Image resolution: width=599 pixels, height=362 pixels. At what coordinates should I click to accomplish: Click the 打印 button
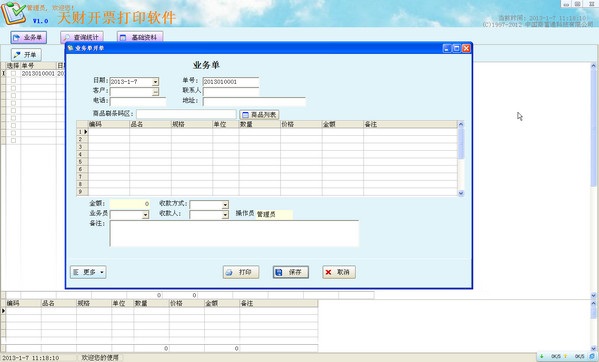[241, 272]
